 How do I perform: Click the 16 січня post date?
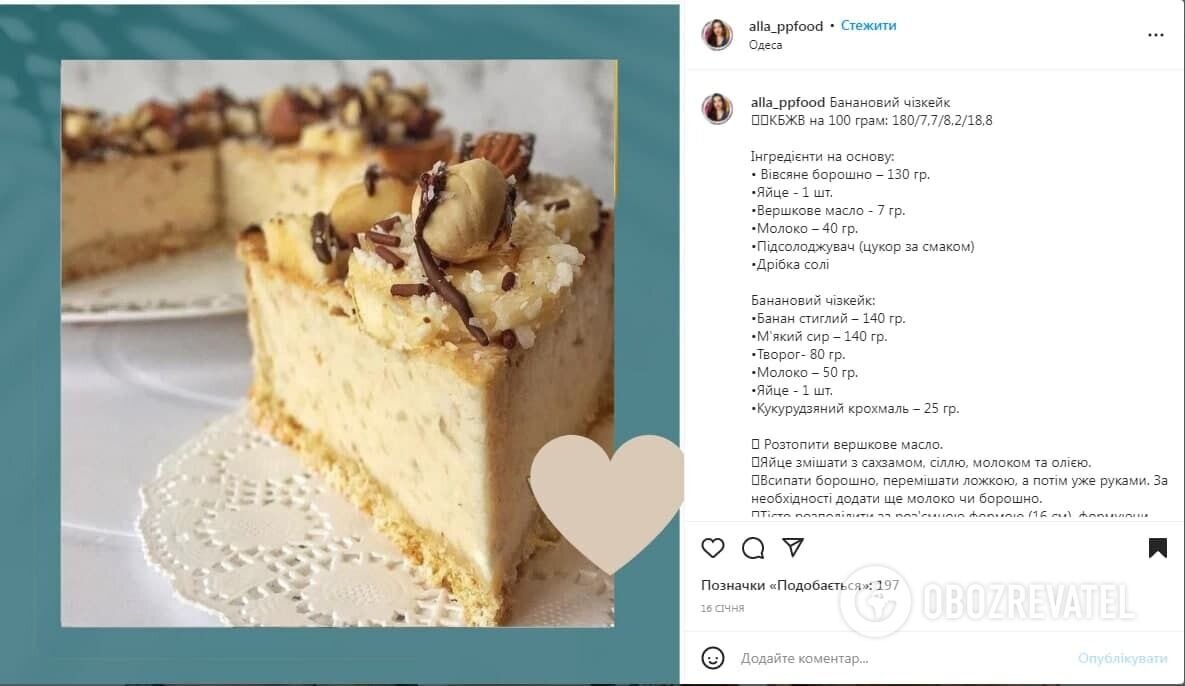[x=722, y=608]
